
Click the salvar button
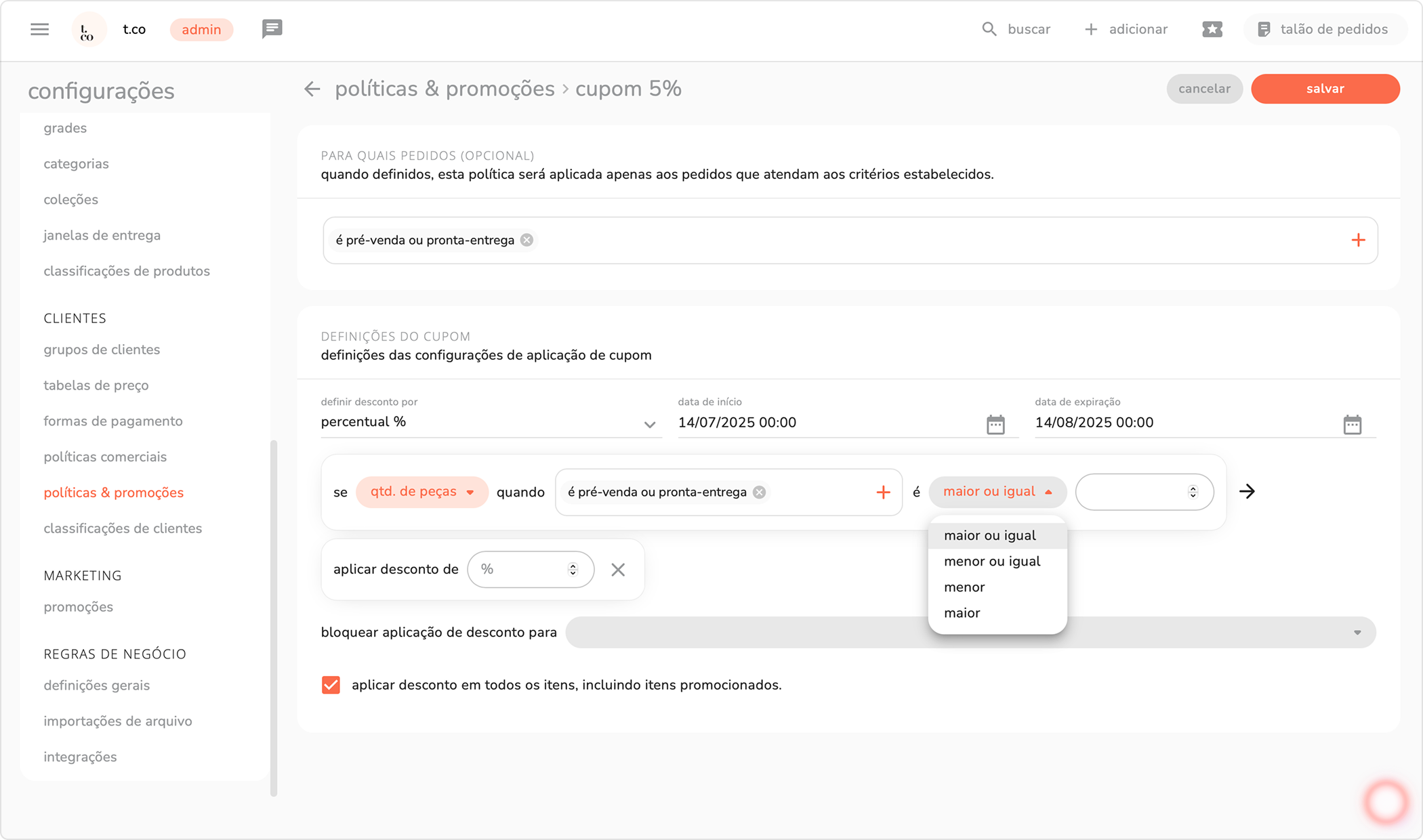[x=1325, y=89]
